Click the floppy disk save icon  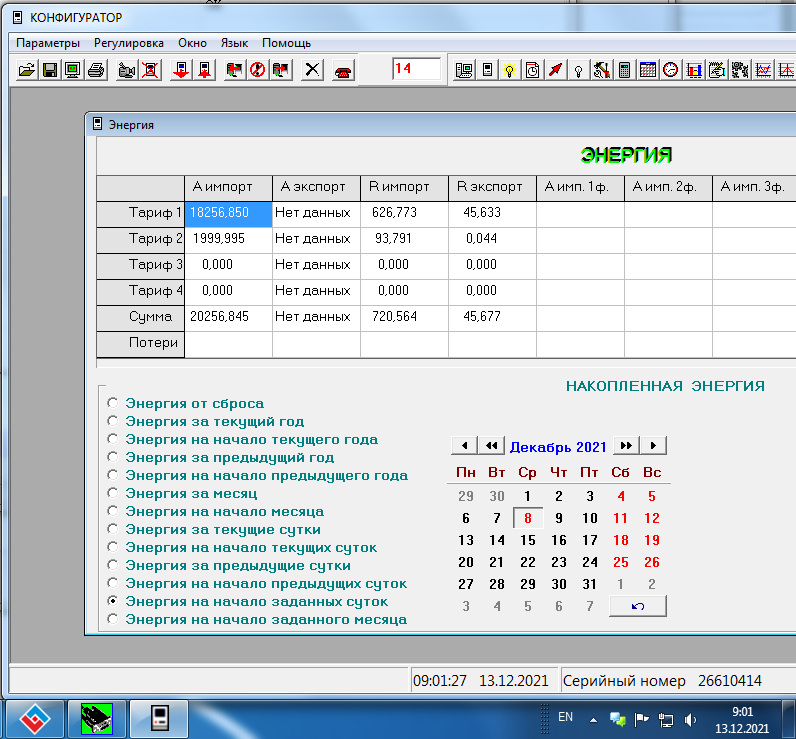[x=50, y=70]
